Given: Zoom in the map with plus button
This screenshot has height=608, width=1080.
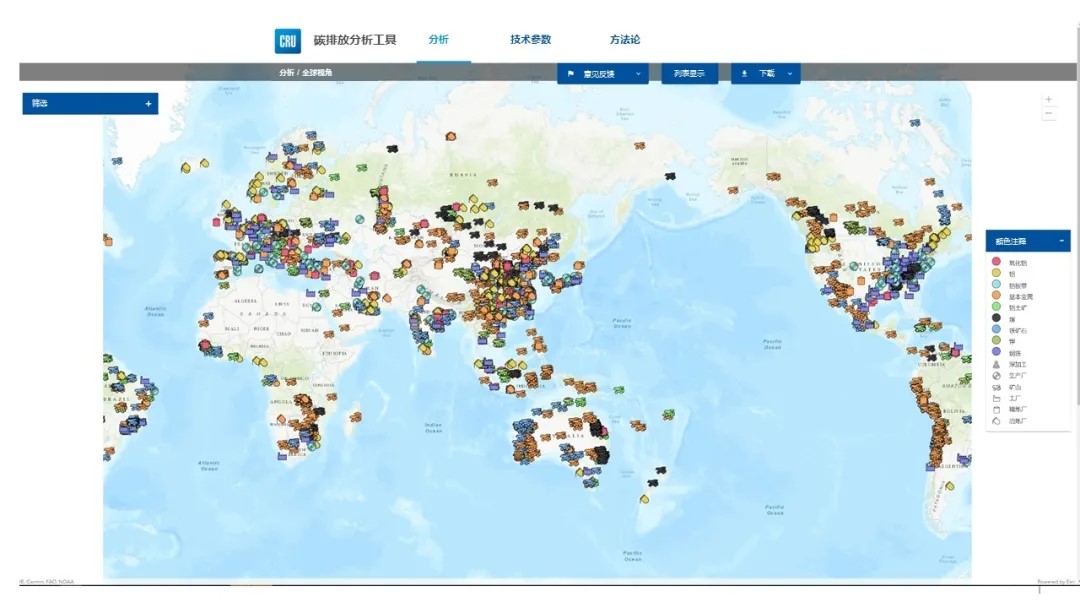Looking at the screenshot, I should 1048,99.
